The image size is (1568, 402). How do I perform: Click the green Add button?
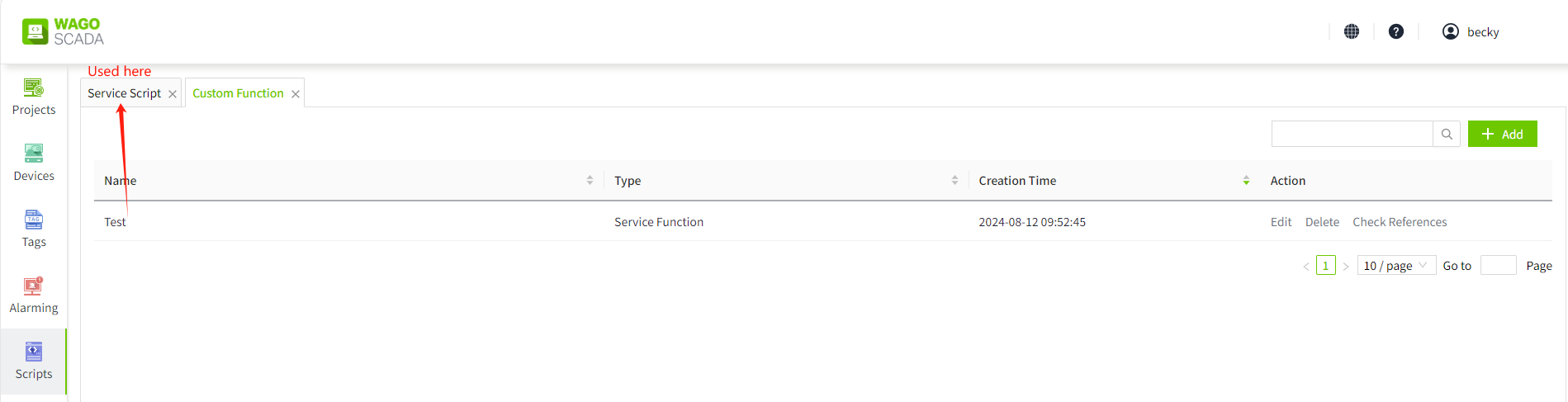coord(1502,134)
